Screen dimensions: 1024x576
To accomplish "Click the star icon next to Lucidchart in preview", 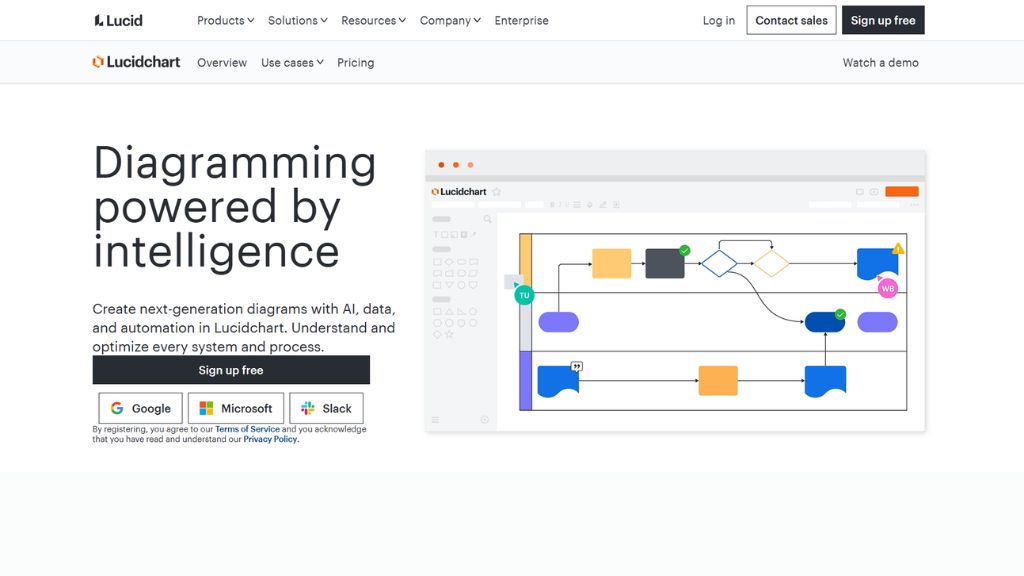I will pos(496,191).
